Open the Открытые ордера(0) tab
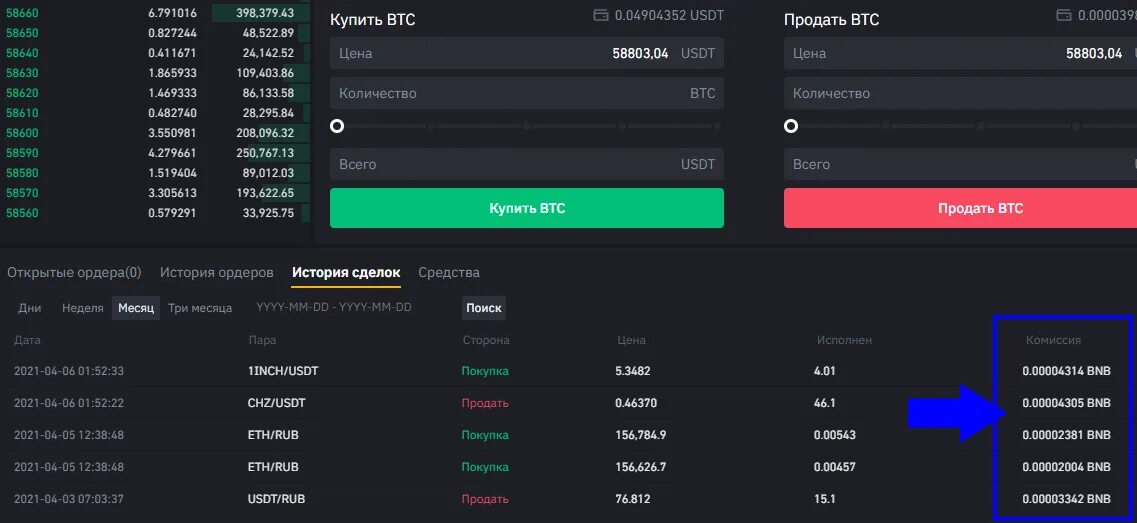Screen dimensions: 1137x523 74,272
